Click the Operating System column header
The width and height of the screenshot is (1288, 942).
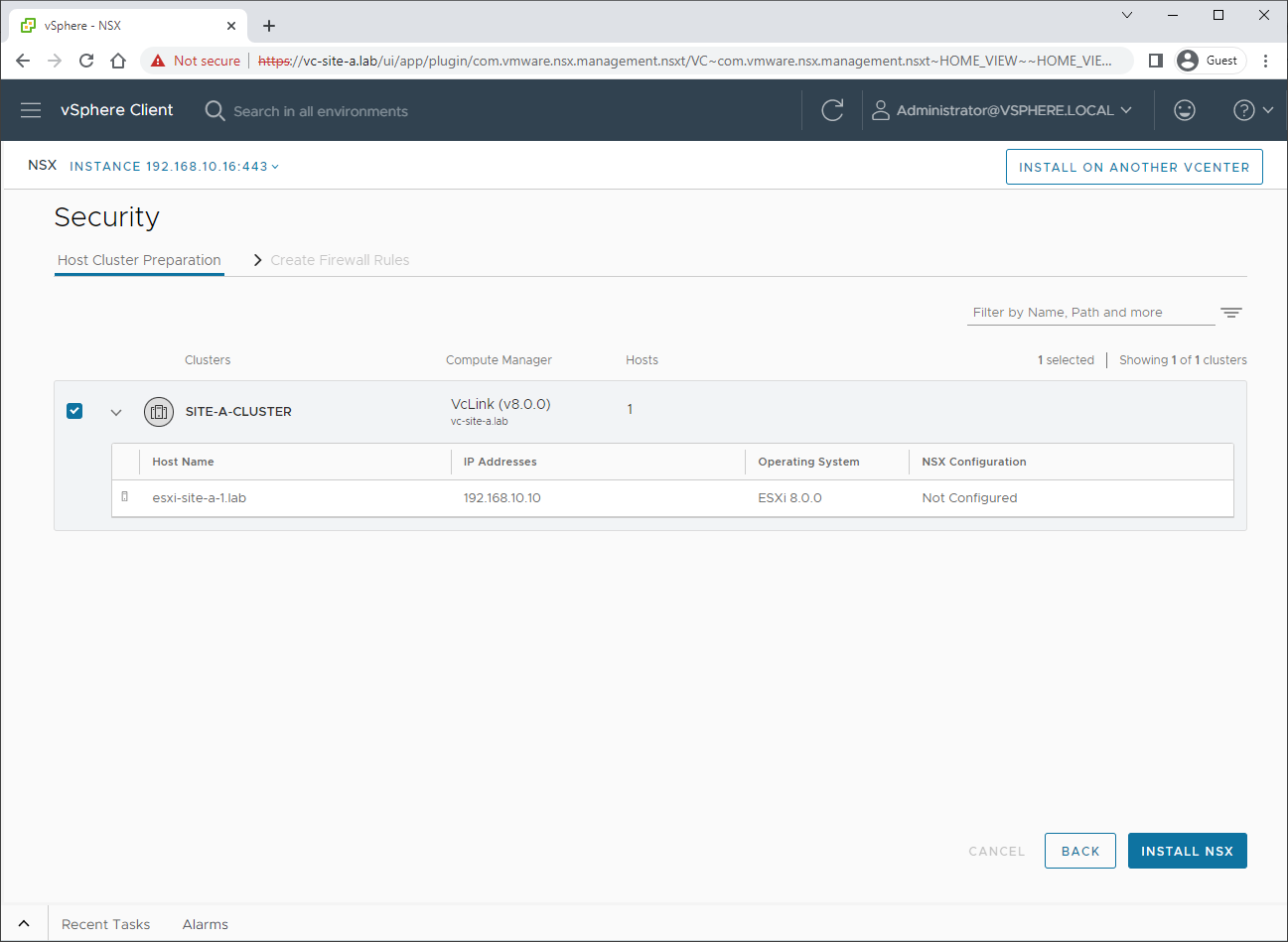point(808,462)
